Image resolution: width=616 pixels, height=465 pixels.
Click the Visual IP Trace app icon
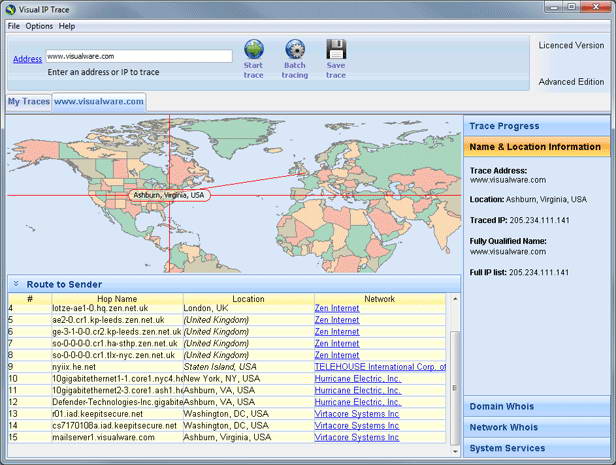[10, 8]
